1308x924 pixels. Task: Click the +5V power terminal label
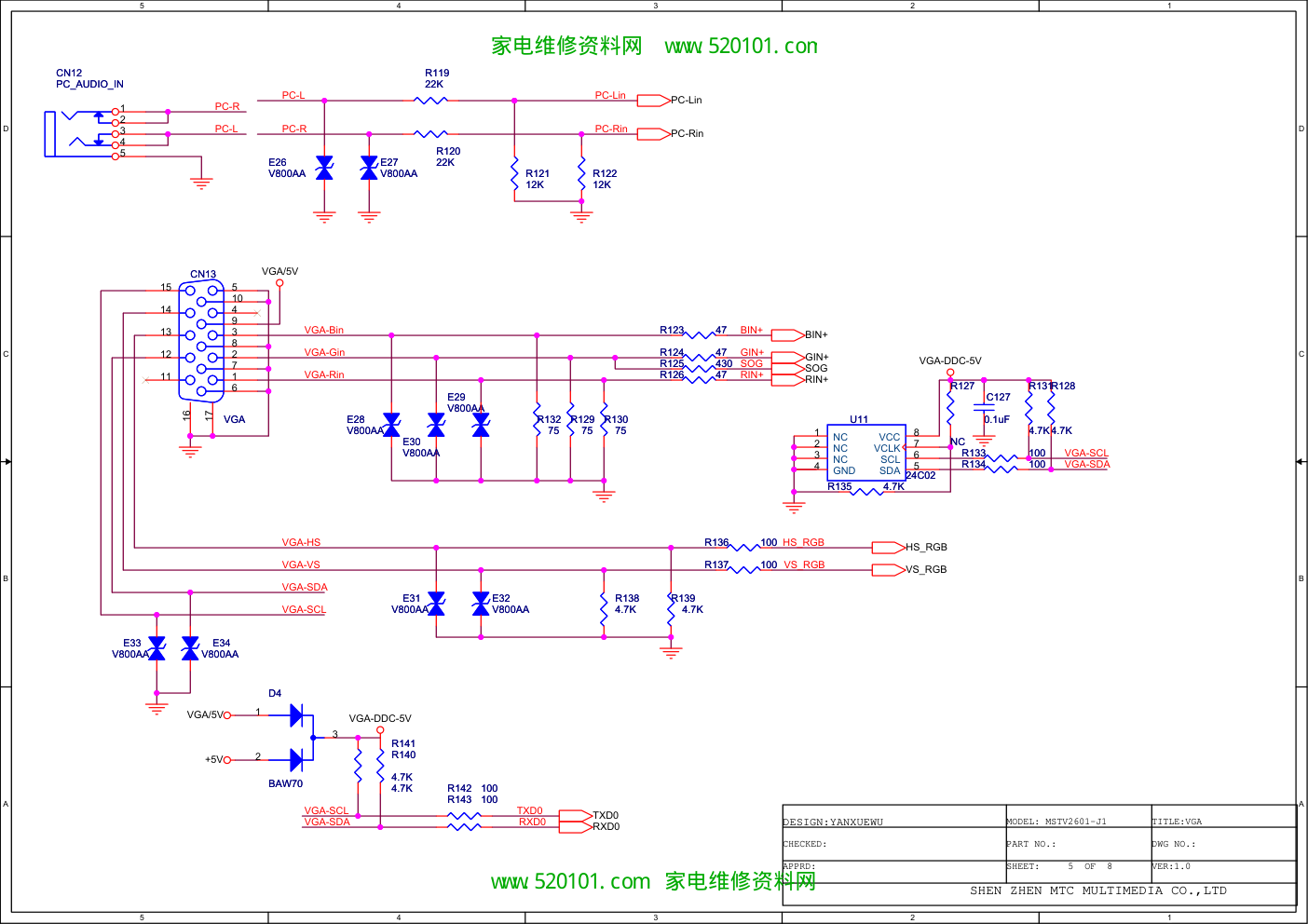pos(213,759)
